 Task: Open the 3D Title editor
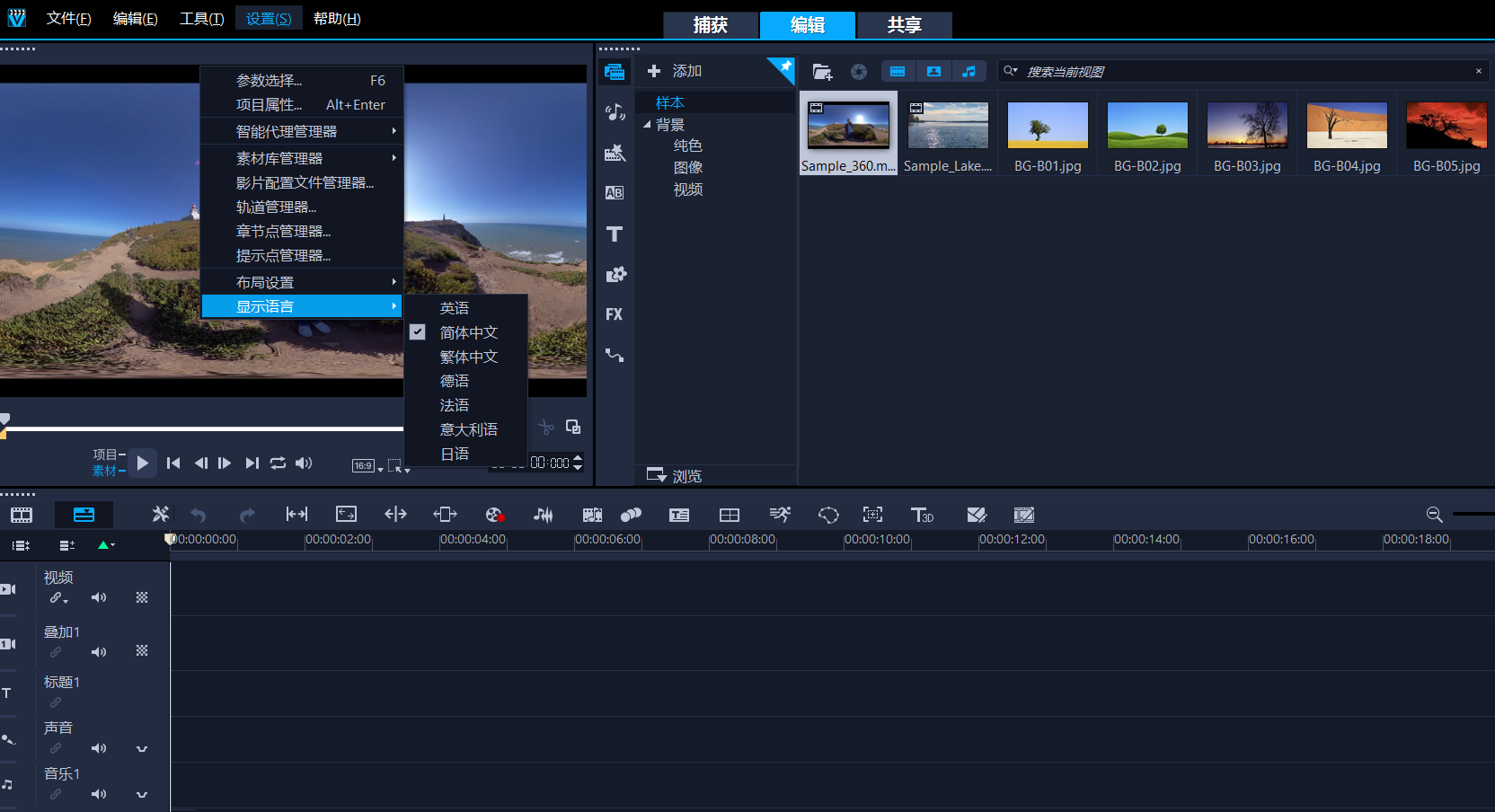[922, 515]
